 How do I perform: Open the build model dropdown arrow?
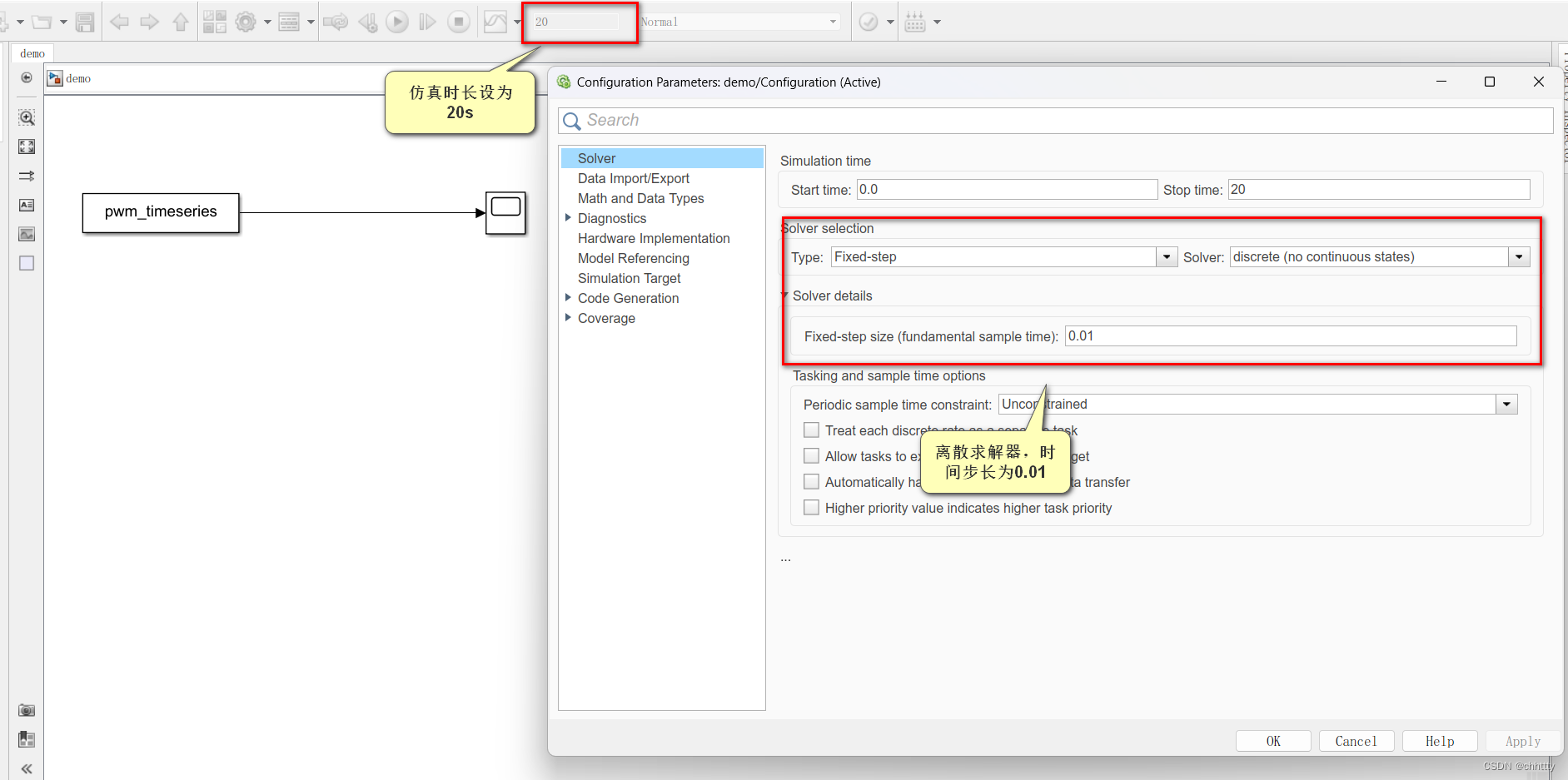pos(937,22)
